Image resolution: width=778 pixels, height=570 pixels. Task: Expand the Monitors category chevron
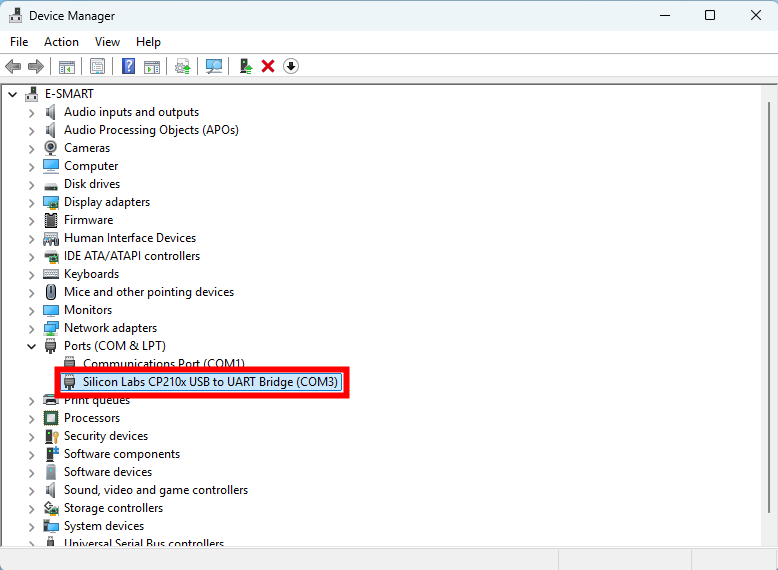coord(32,311)
